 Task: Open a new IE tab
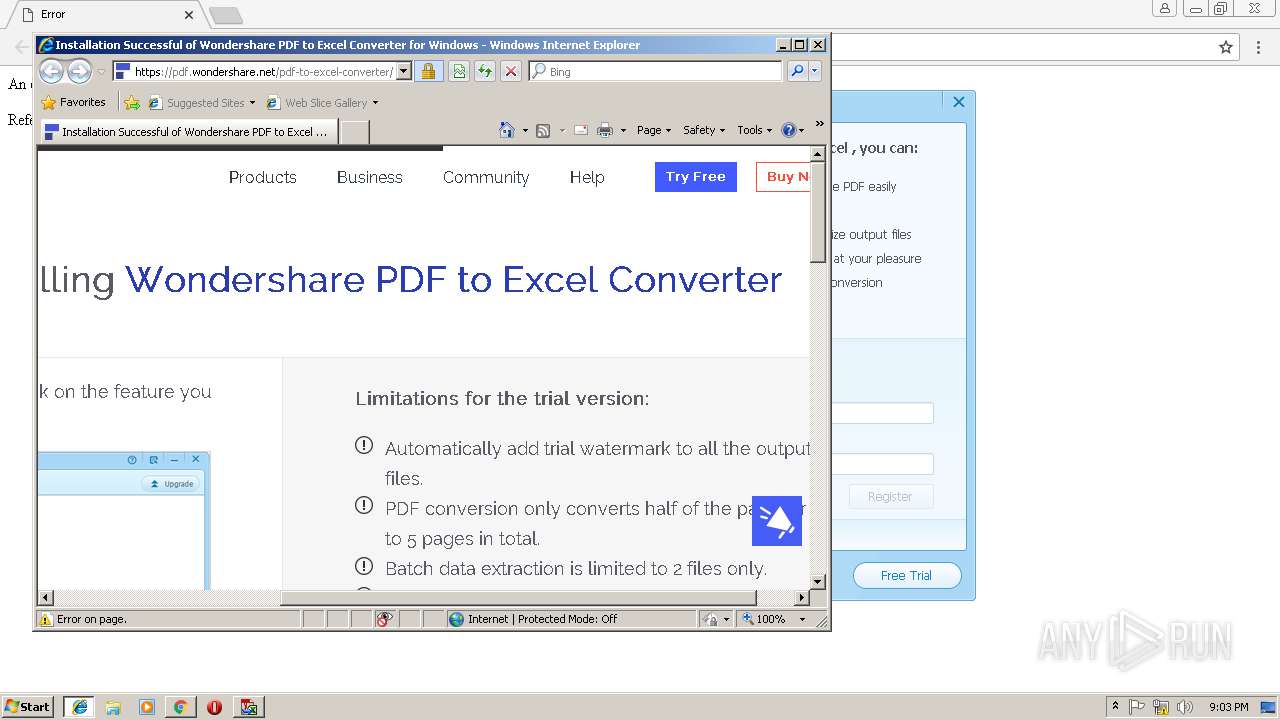click(x=355, y=131)
